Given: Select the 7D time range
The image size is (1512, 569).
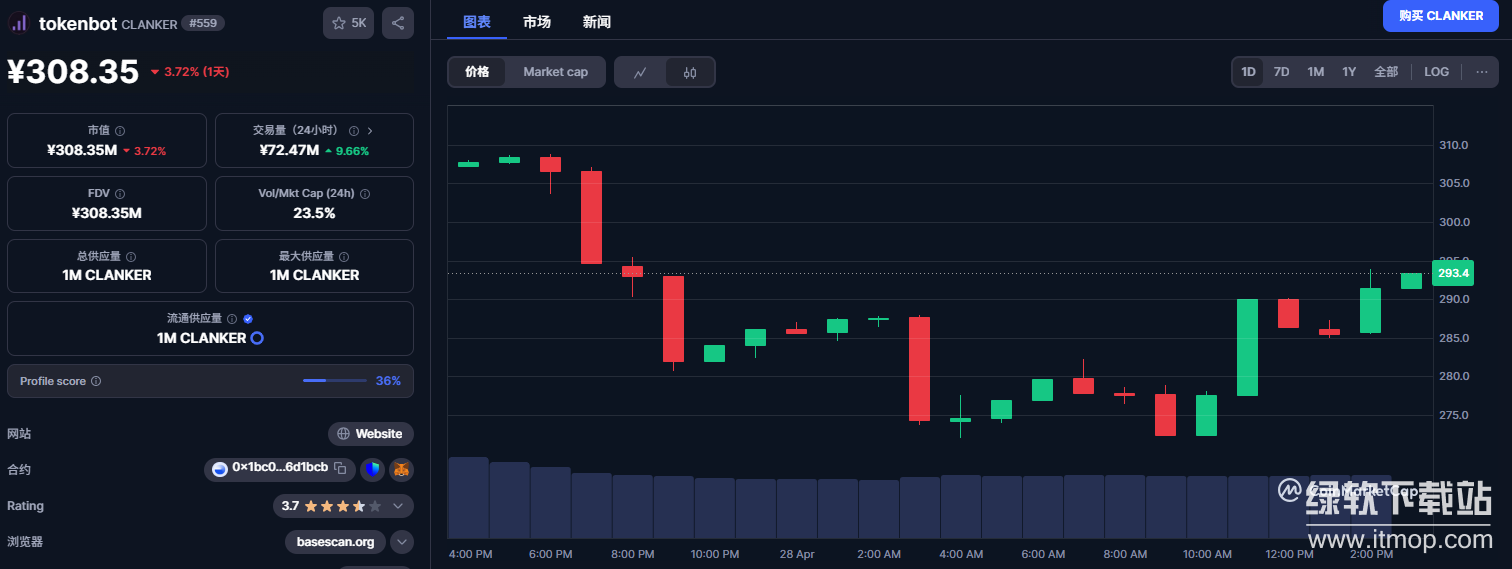Looking at the screenshot, I should [x=1281, y=72].
